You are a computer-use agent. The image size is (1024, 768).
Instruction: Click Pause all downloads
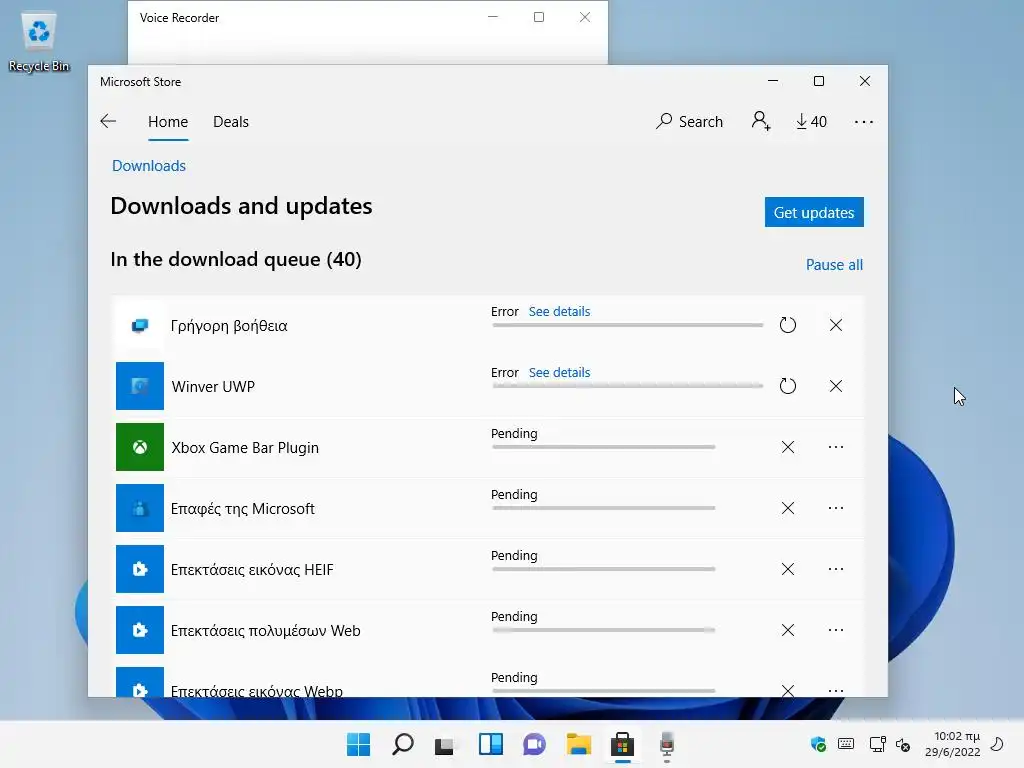point(834,264)
